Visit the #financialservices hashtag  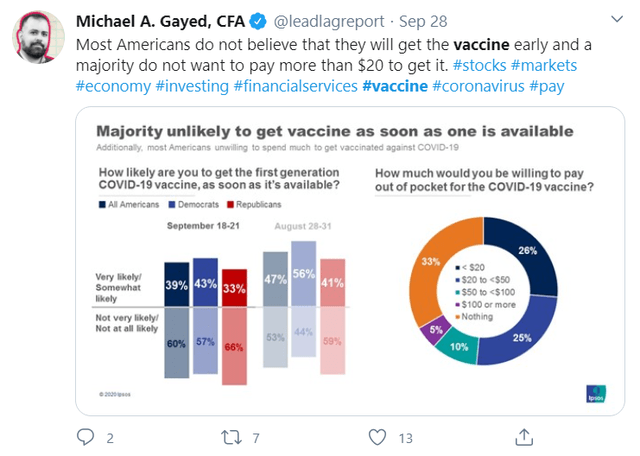(296, 86)
